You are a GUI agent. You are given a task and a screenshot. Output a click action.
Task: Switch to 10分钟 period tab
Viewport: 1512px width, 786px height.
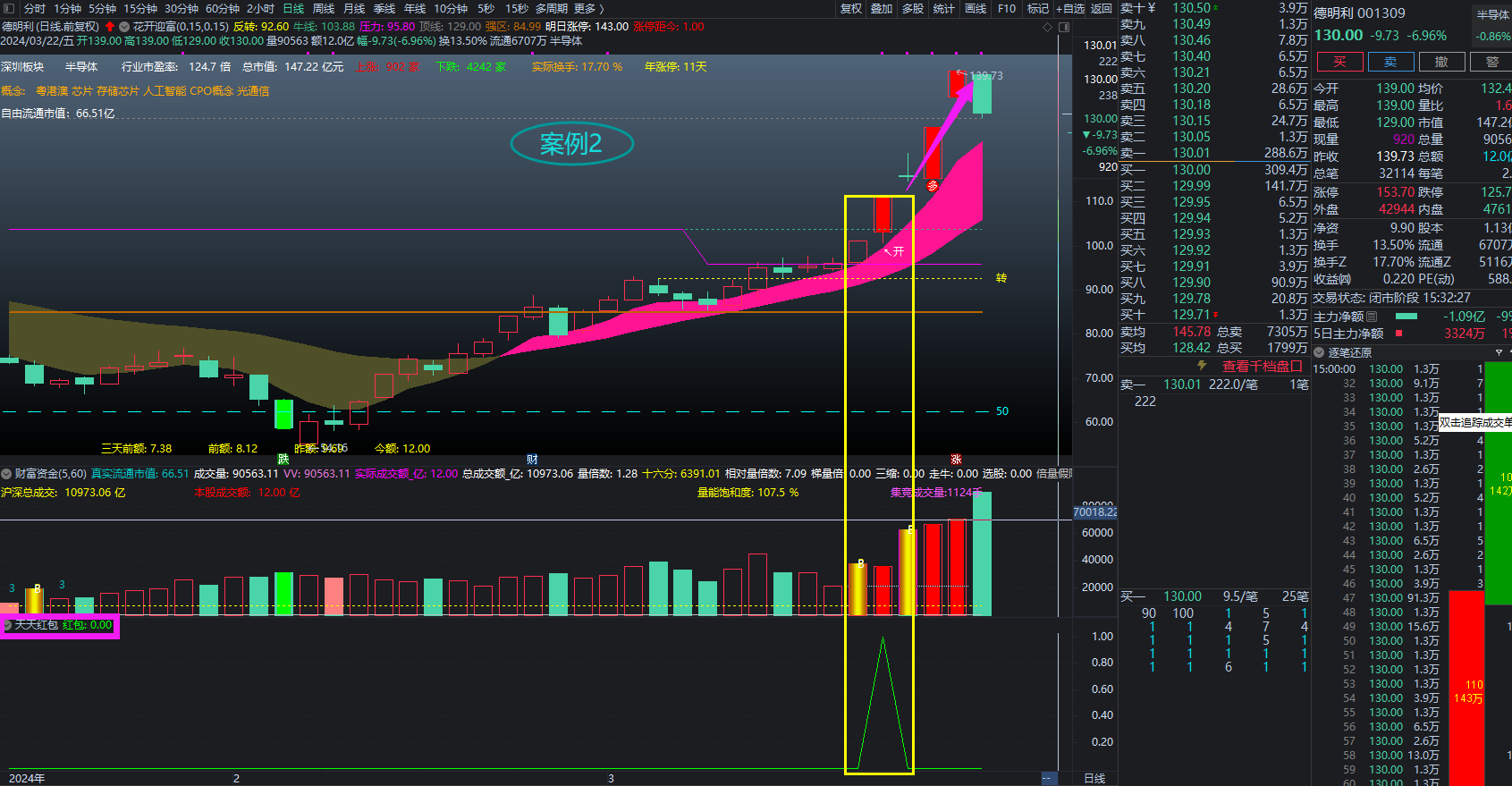click(x=451, y=8)
